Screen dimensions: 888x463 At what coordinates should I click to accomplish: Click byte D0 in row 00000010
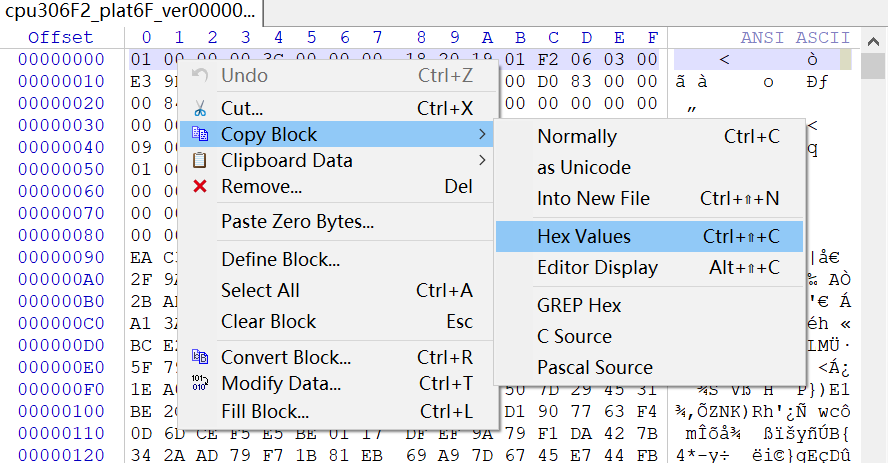[x=548, y=82]
